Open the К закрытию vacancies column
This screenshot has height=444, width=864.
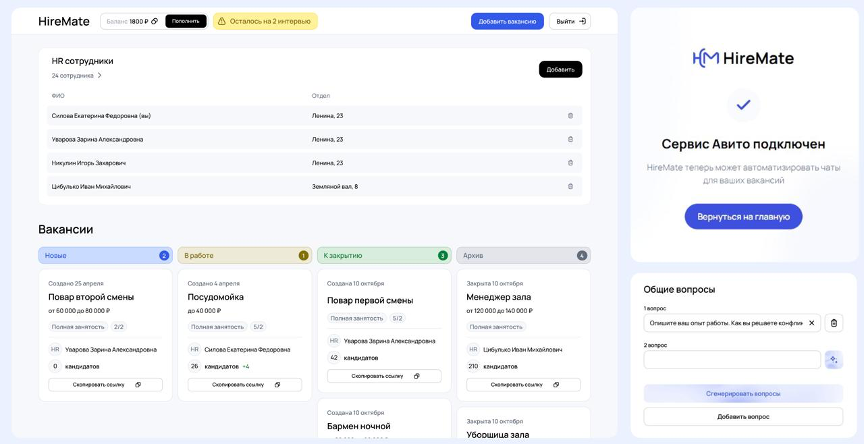(384, 256)
